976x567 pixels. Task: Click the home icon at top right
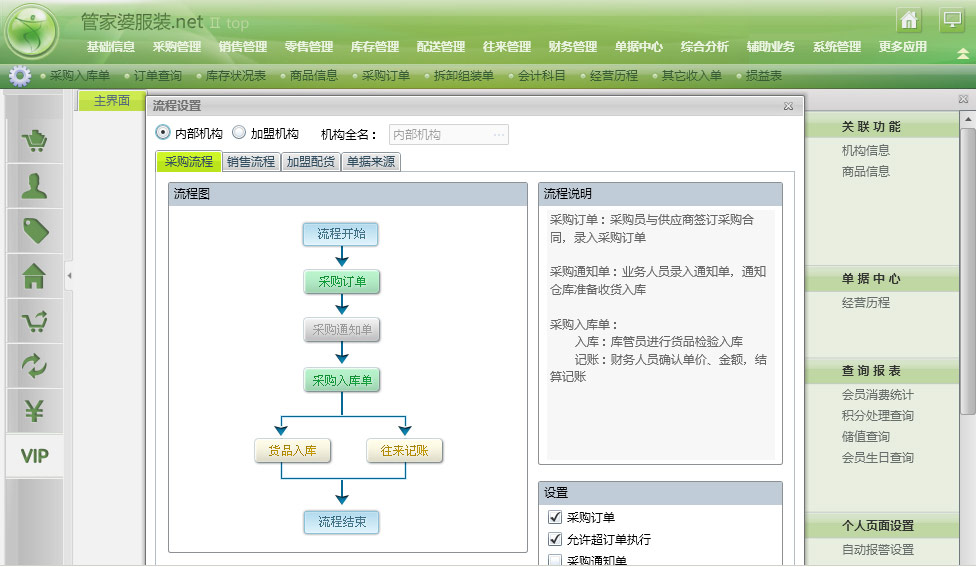908,20
